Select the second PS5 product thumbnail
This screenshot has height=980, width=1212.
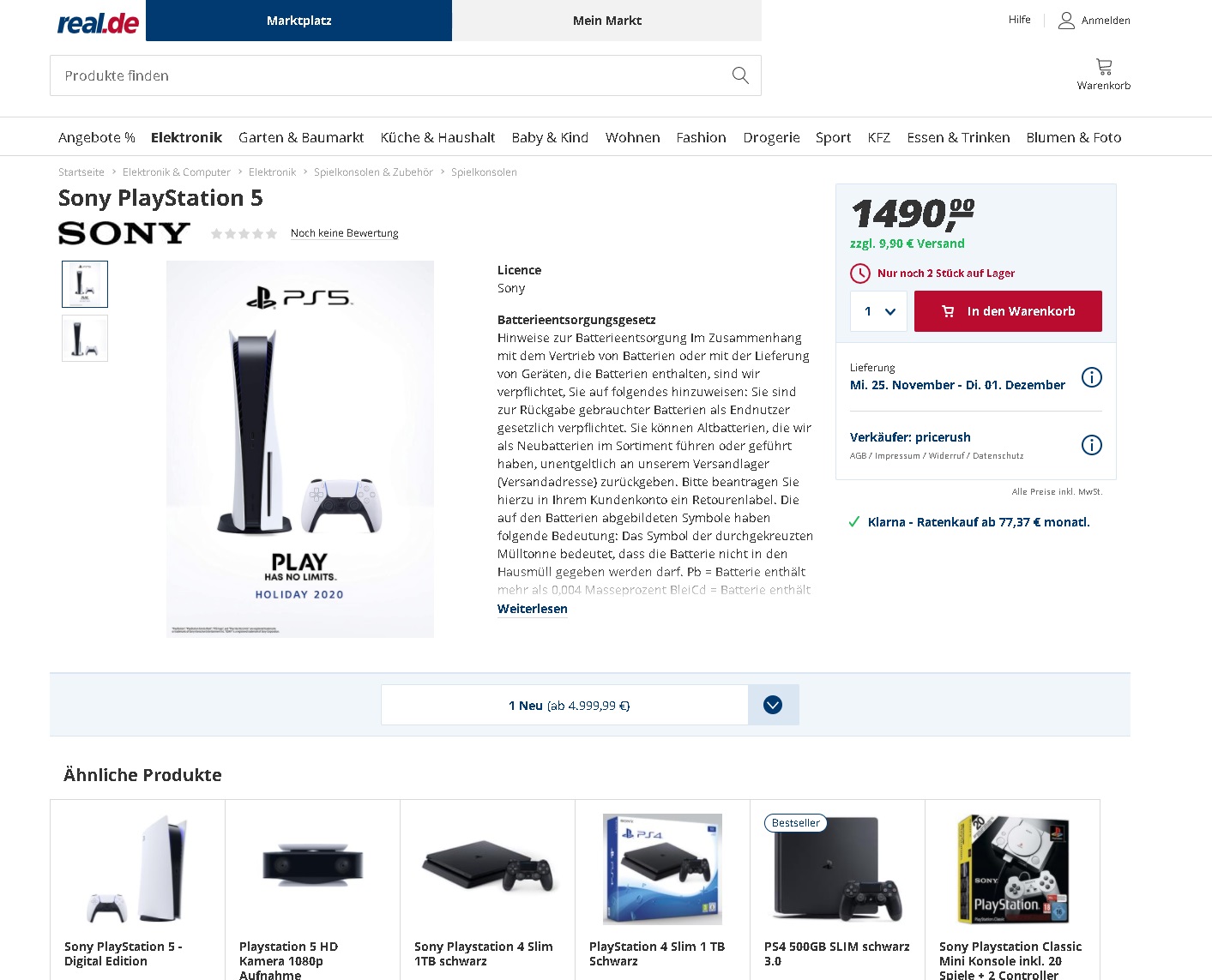pyautogui.click(x=85, y=338)
